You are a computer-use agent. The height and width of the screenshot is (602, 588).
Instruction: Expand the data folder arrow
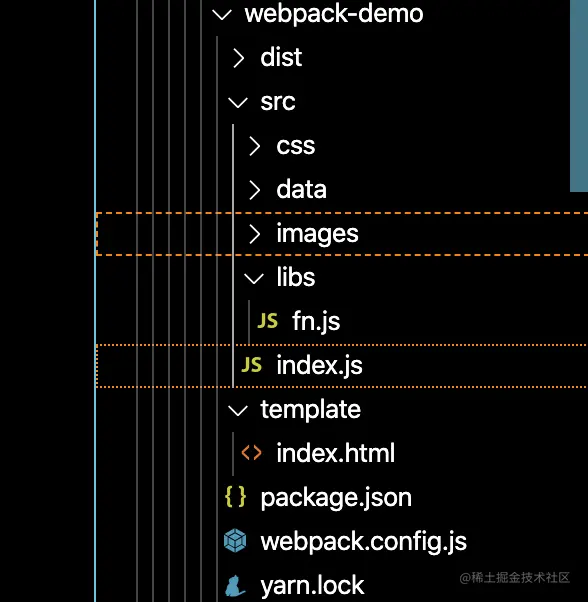[254, 190]
